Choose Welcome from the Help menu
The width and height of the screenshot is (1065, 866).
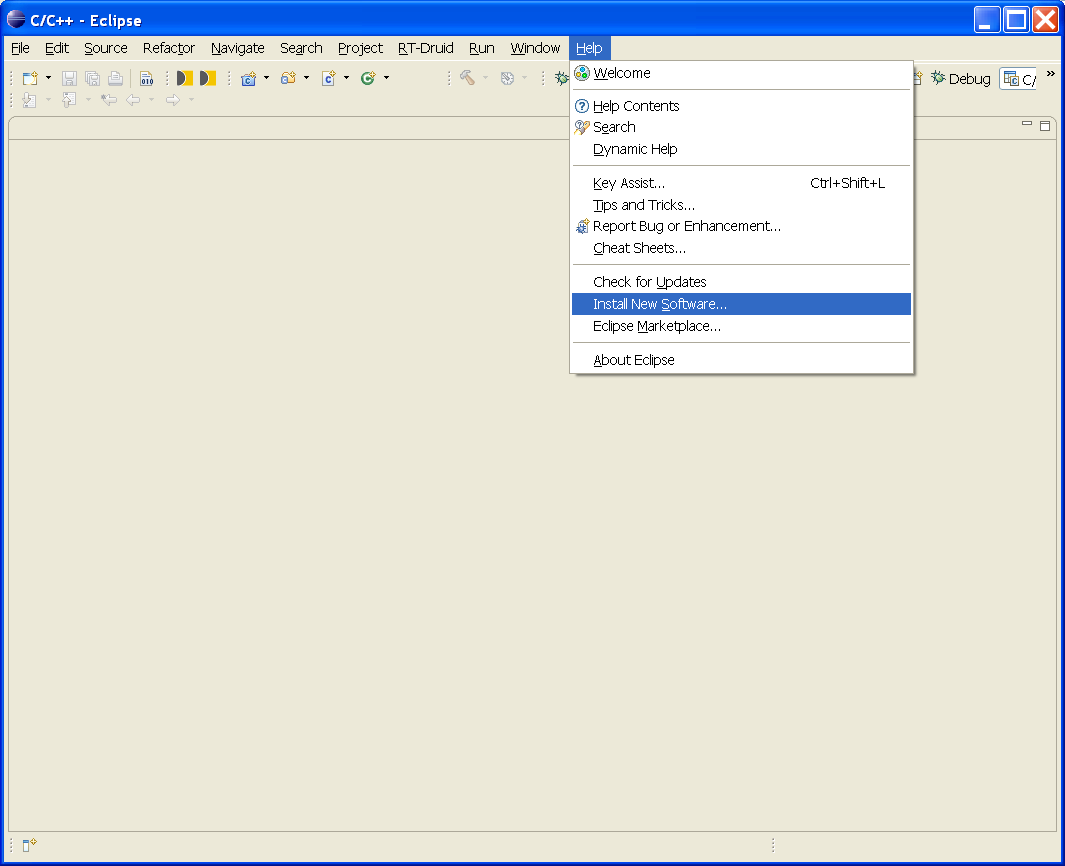point(741,73)
